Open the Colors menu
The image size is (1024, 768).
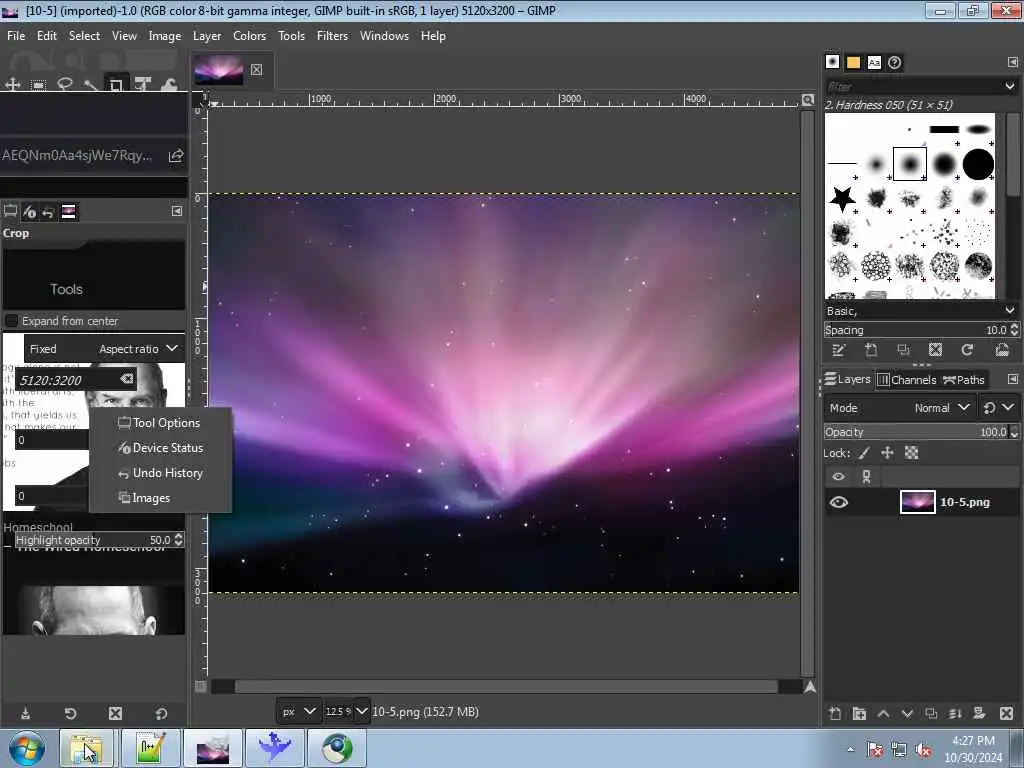(249, 36)
